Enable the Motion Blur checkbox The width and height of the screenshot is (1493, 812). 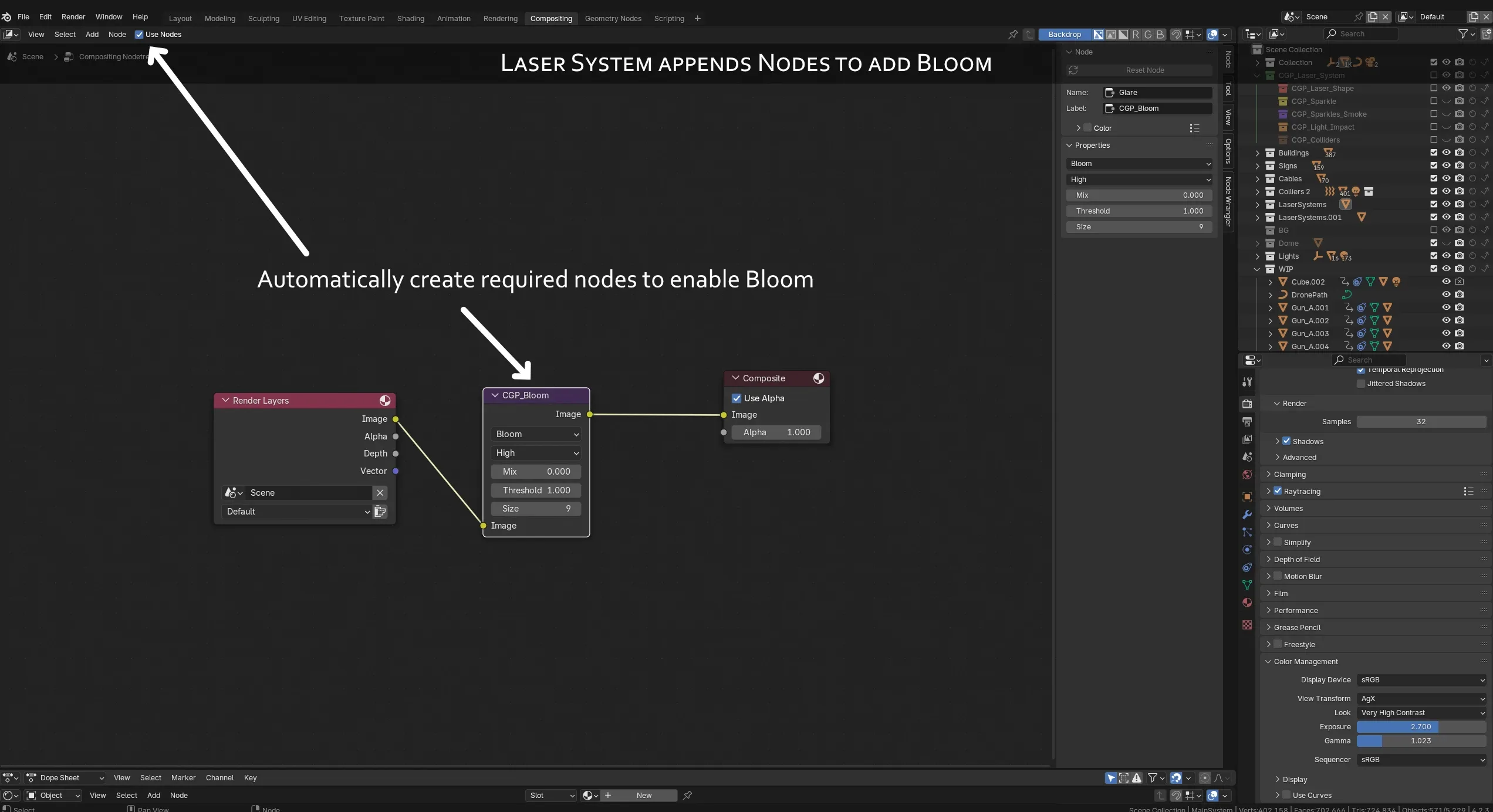click(1277, 576)
